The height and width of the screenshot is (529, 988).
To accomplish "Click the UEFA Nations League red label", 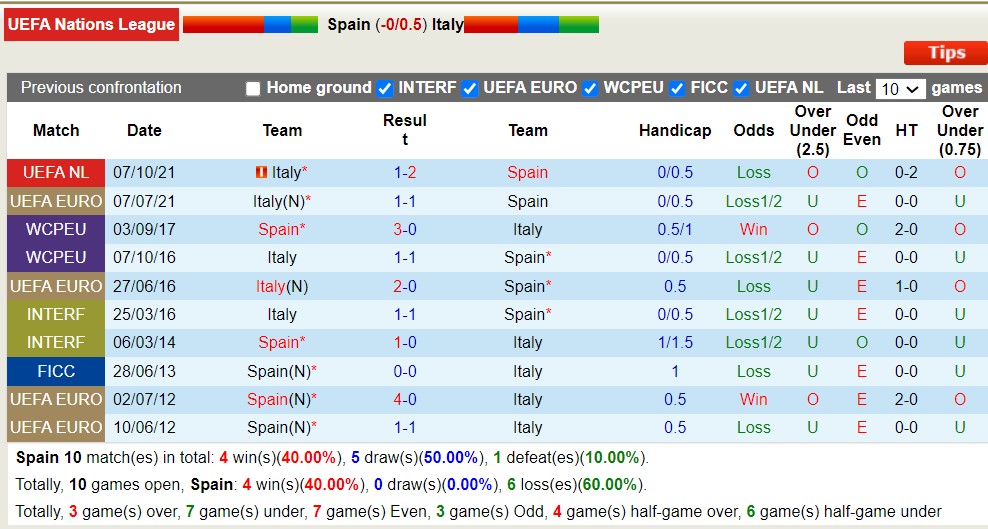I will [91, 24].
